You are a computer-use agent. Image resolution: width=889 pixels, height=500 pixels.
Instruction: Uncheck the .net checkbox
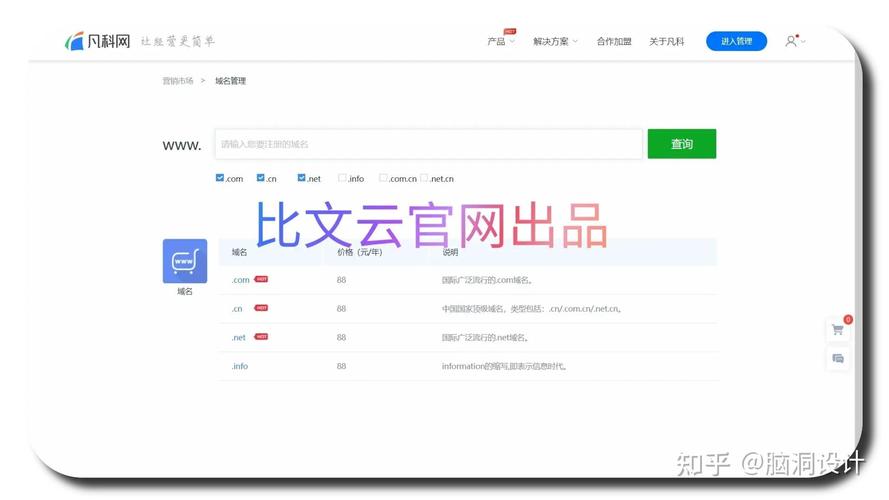point(301,177)
